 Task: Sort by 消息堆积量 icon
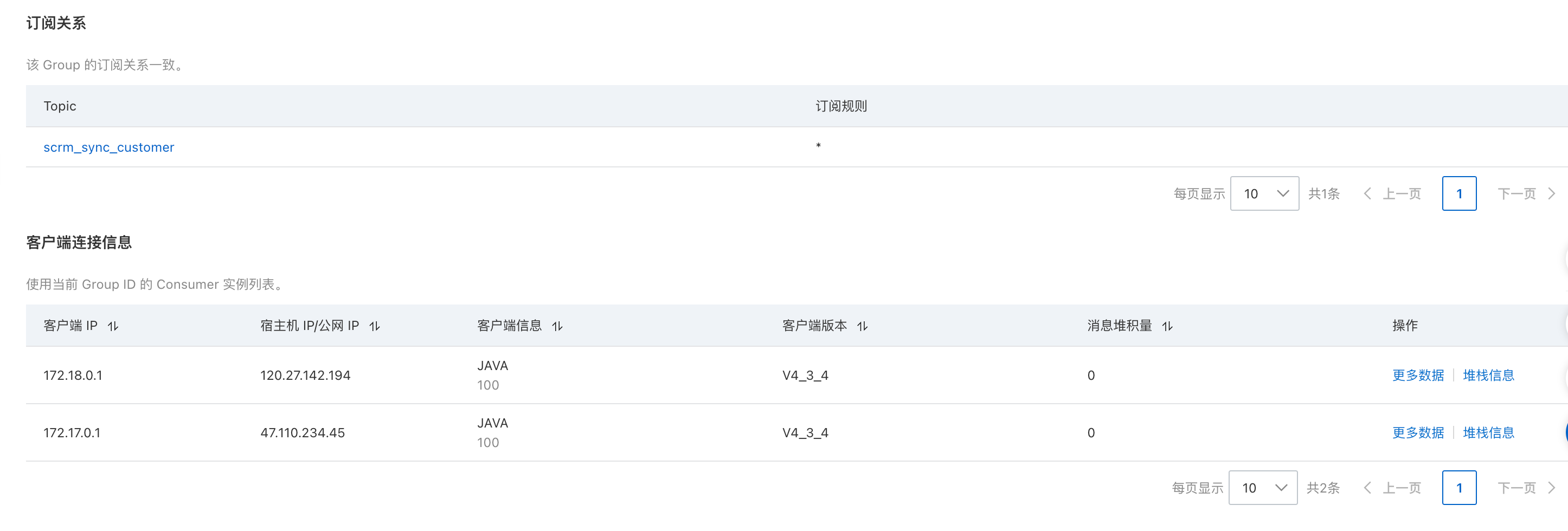tap(1167, 327)
